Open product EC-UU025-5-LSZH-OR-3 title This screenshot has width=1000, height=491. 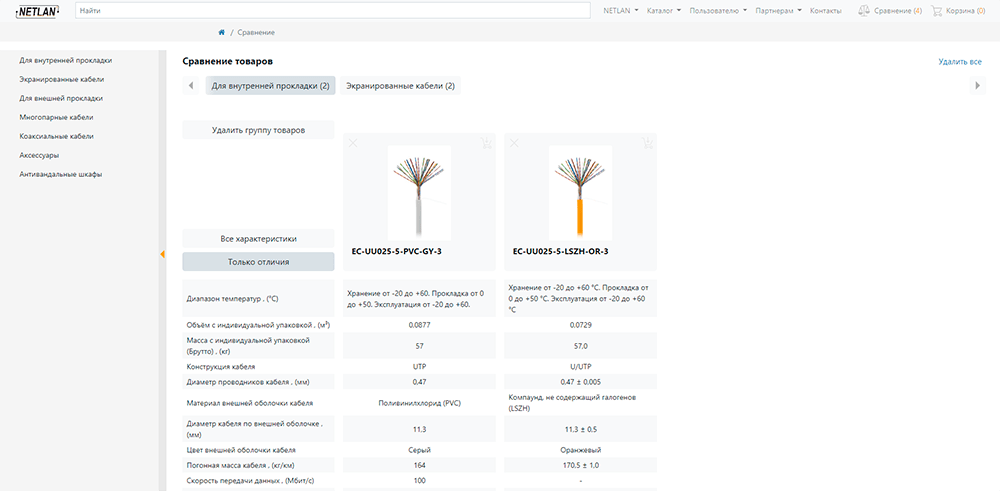coord(561,251)
